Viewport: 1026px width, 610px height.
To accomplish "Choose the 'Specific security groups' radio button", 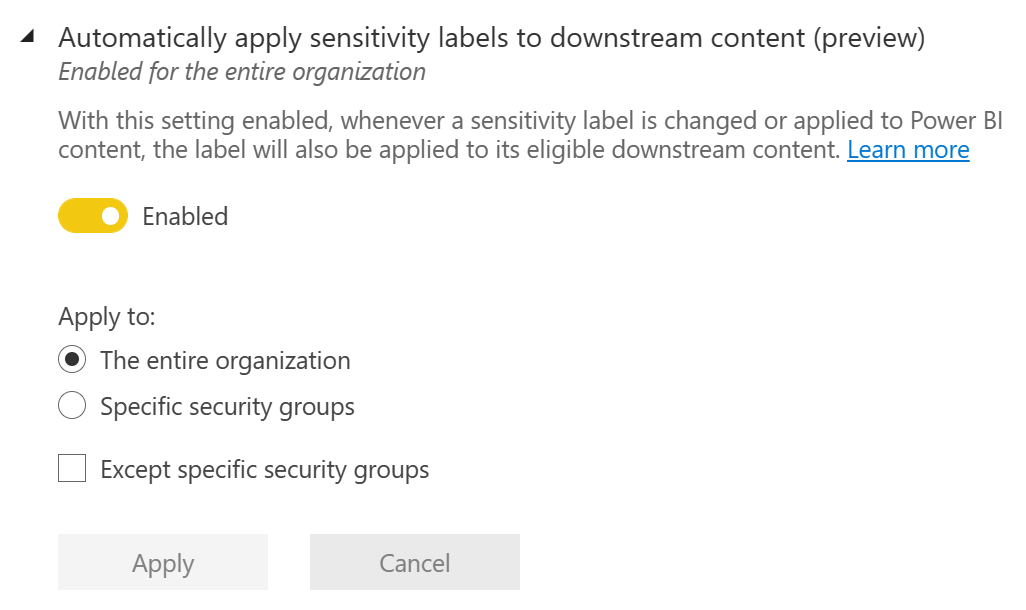I will coord(72,406).
